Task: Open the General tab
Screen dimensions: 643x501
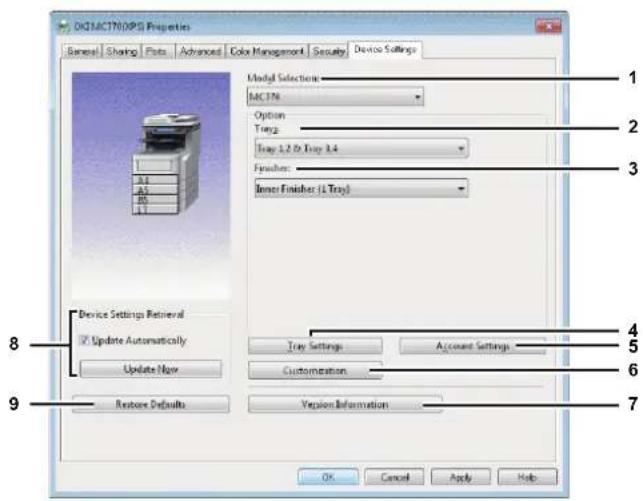Action: click(x=82, y=52)
